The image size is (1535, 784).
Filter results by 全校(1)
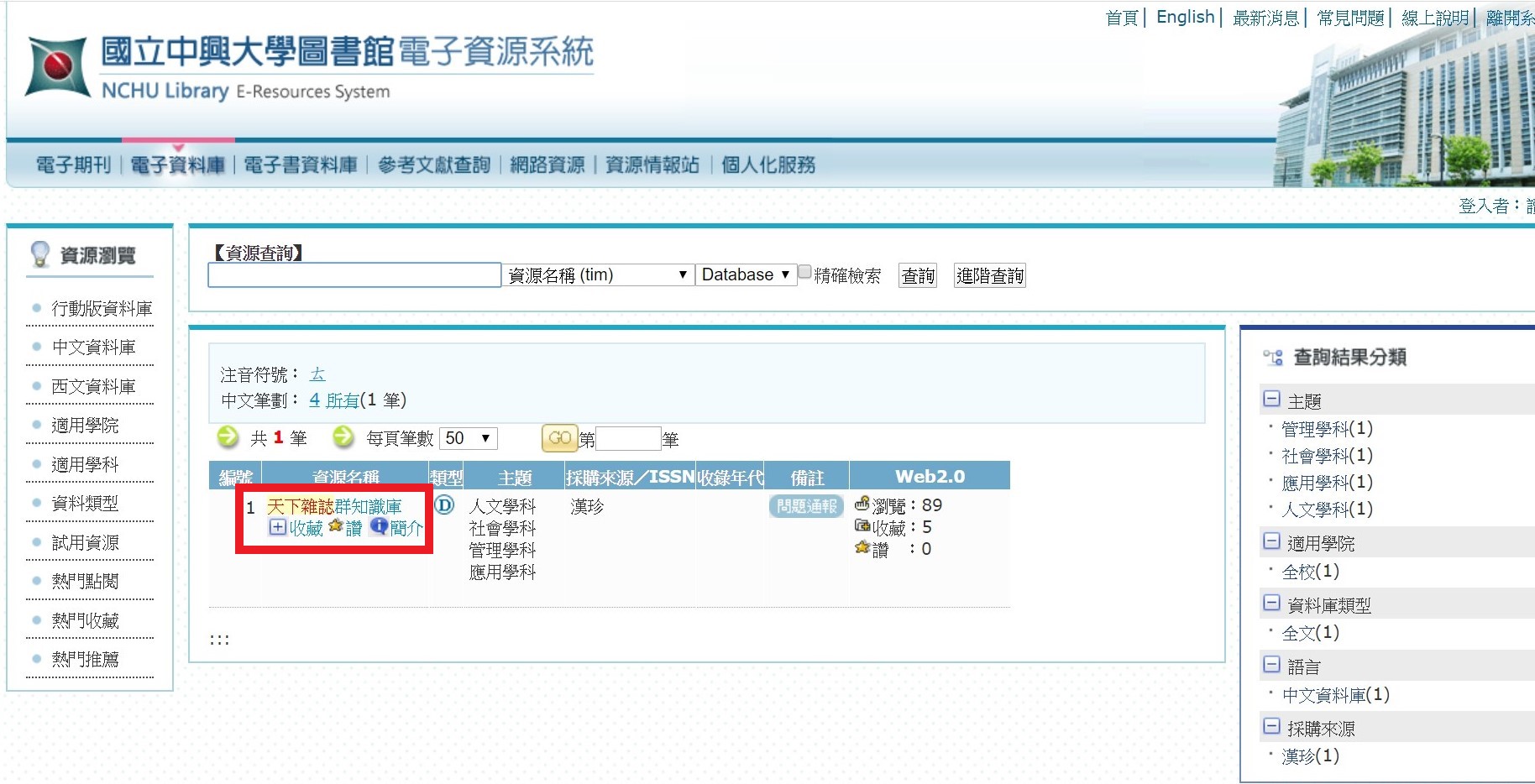[x=1310, y=572]
